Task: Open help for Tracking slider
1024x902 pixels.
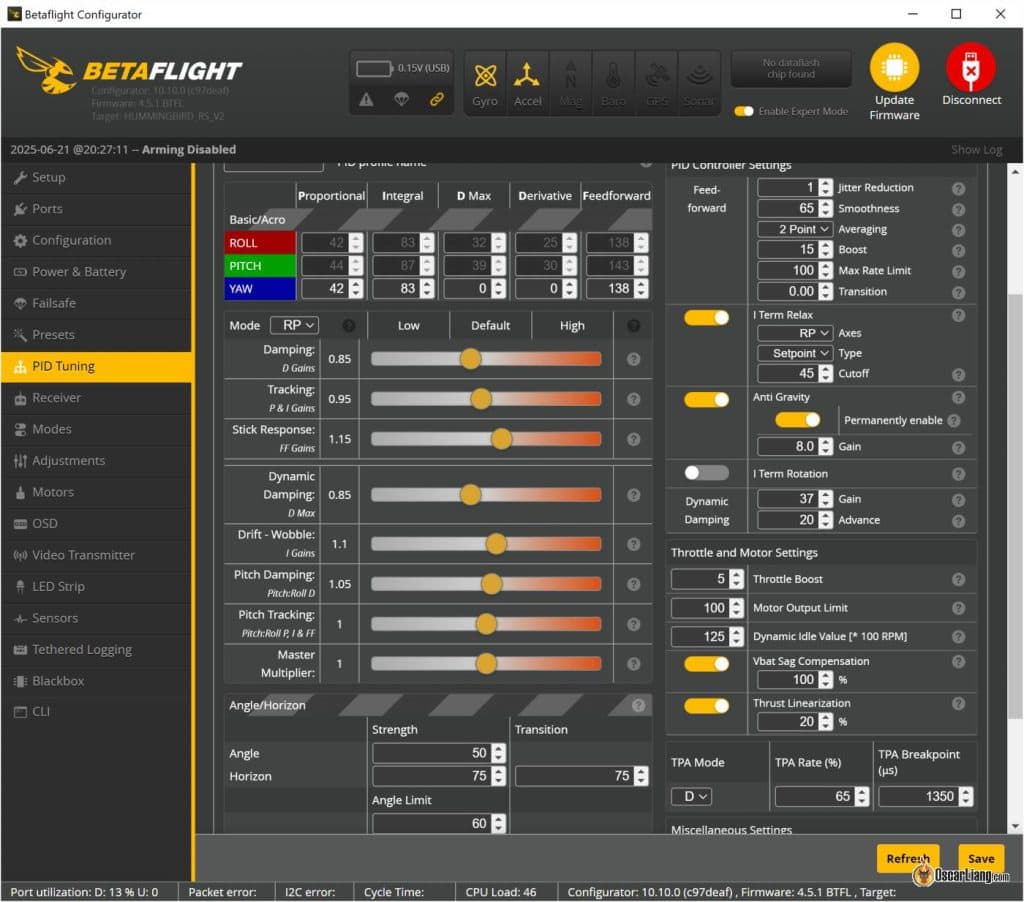Action: tap(633, 399)
